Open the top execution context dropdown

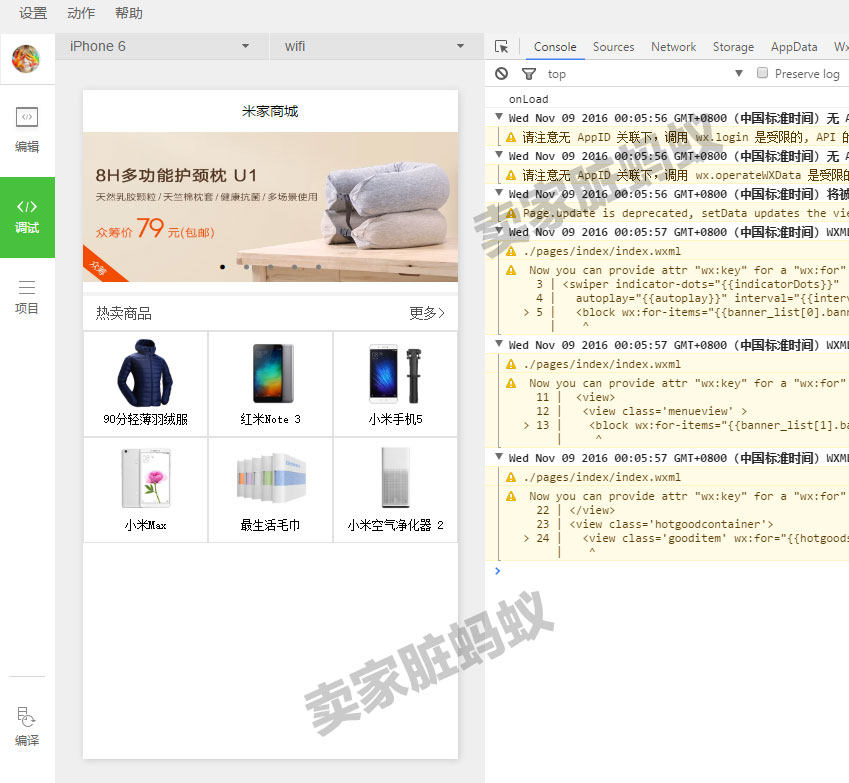(x=644, y=74)
